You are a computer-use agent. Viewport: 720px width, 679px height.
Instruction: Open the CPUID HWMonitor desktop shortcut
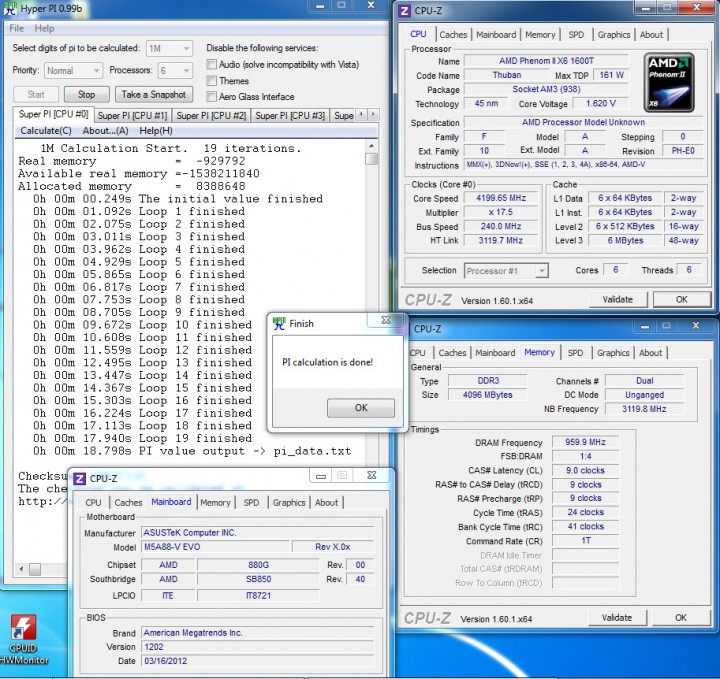tap(23, 639)
